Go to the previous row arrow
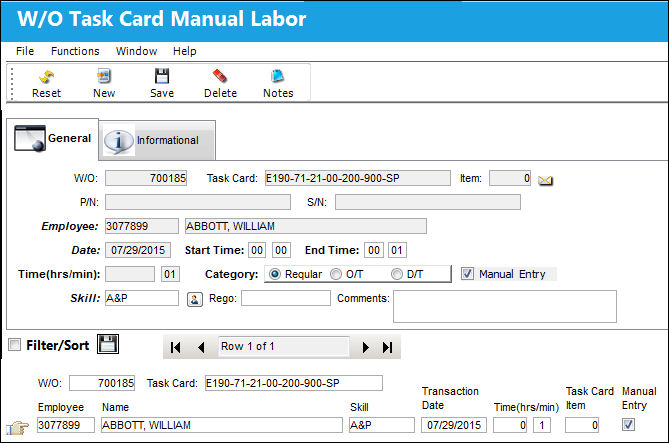 pyautogui.click(x=201, y=347)
